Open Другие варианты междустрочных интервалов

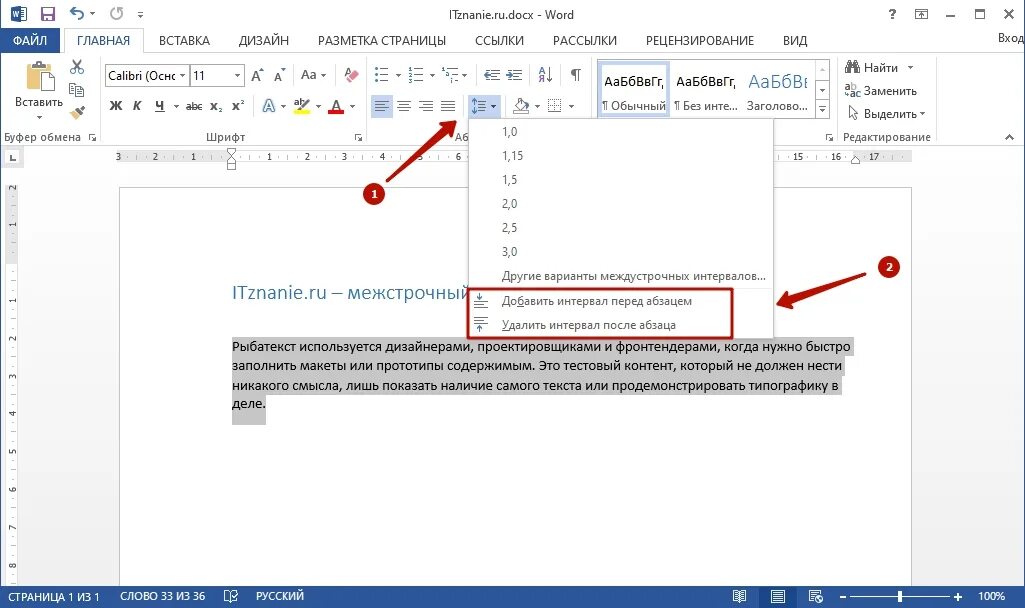[621, 276]
